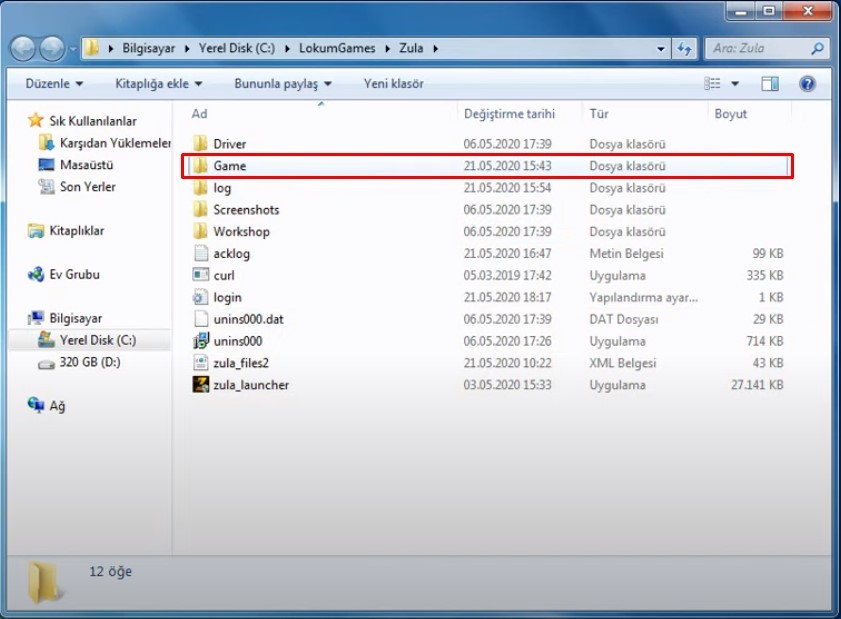Click the 05.03.2019 17:42 date for curl
Image resolution: width=841 pixels, height=619 pixels.
(507, 275)
